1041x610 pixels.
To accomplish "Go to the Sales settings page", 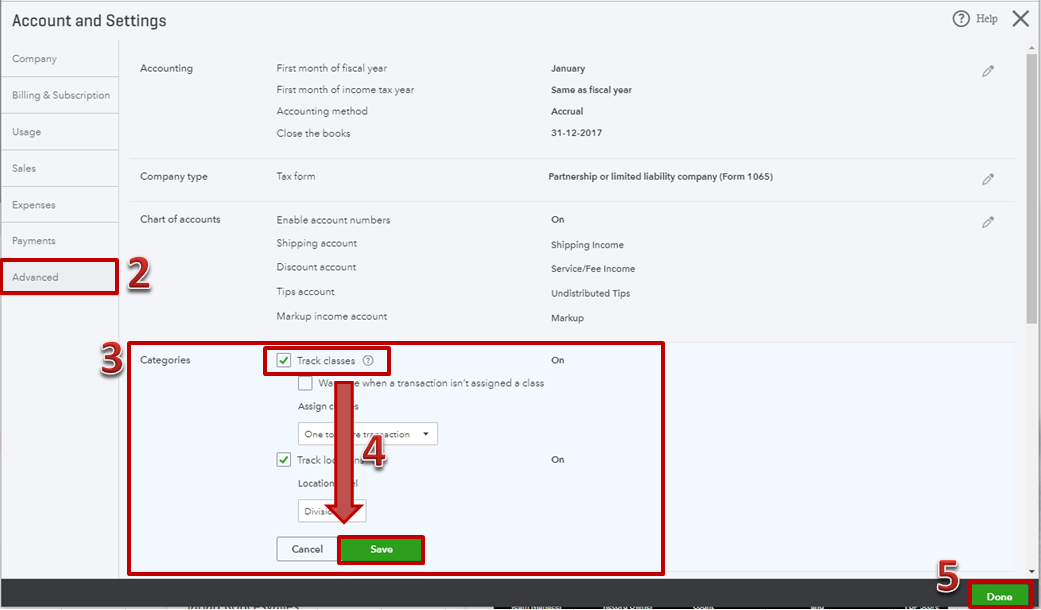I will 24,168.
